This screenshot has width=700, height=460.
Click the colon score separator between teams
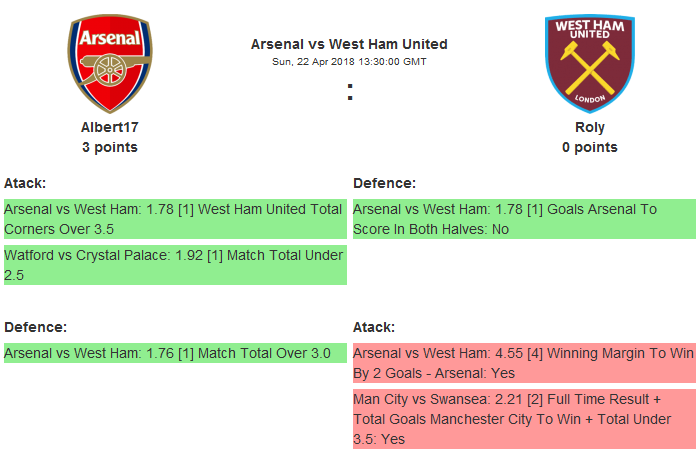350,92
